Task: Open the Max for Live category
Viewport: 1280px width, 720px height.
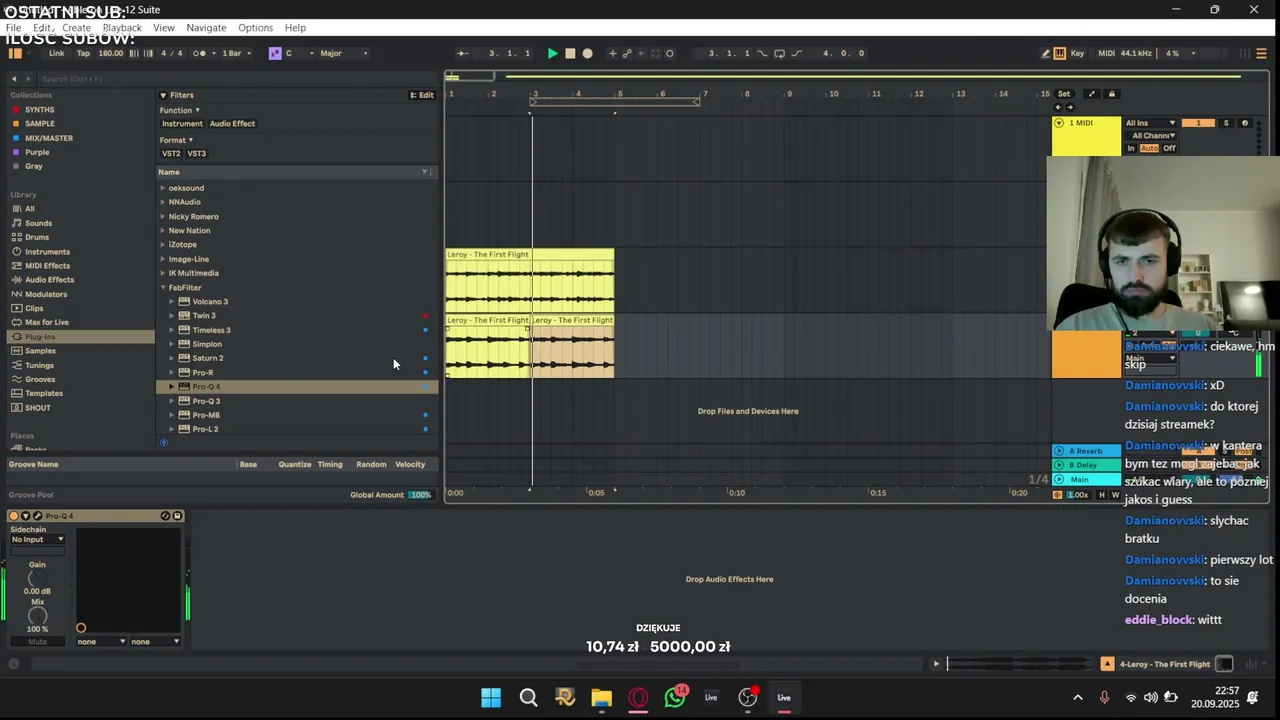Action: click(x=46, y=322)
